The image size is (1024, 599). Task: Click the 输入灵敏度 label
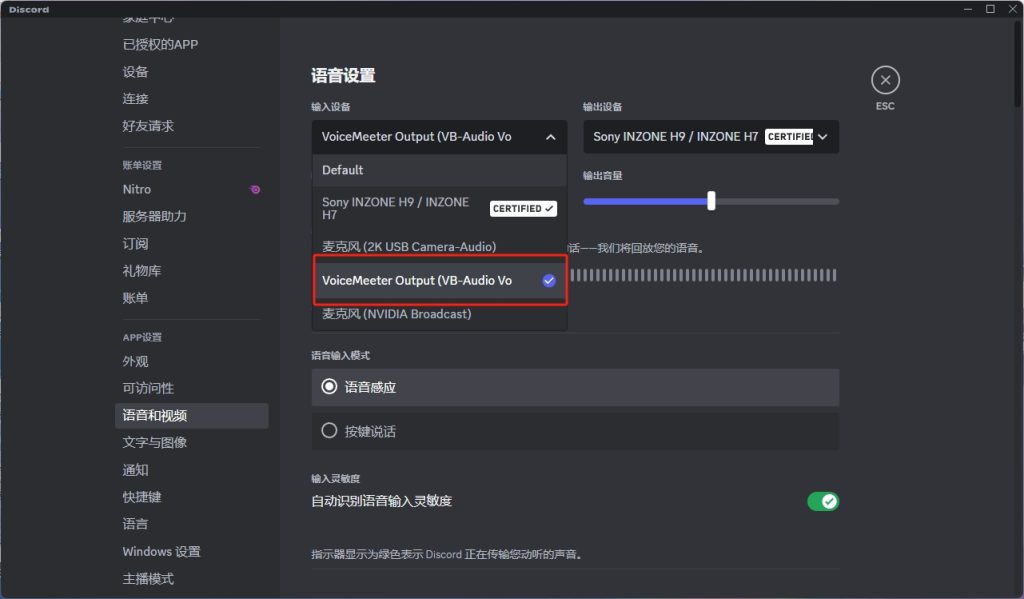click(x=336, y=479)
